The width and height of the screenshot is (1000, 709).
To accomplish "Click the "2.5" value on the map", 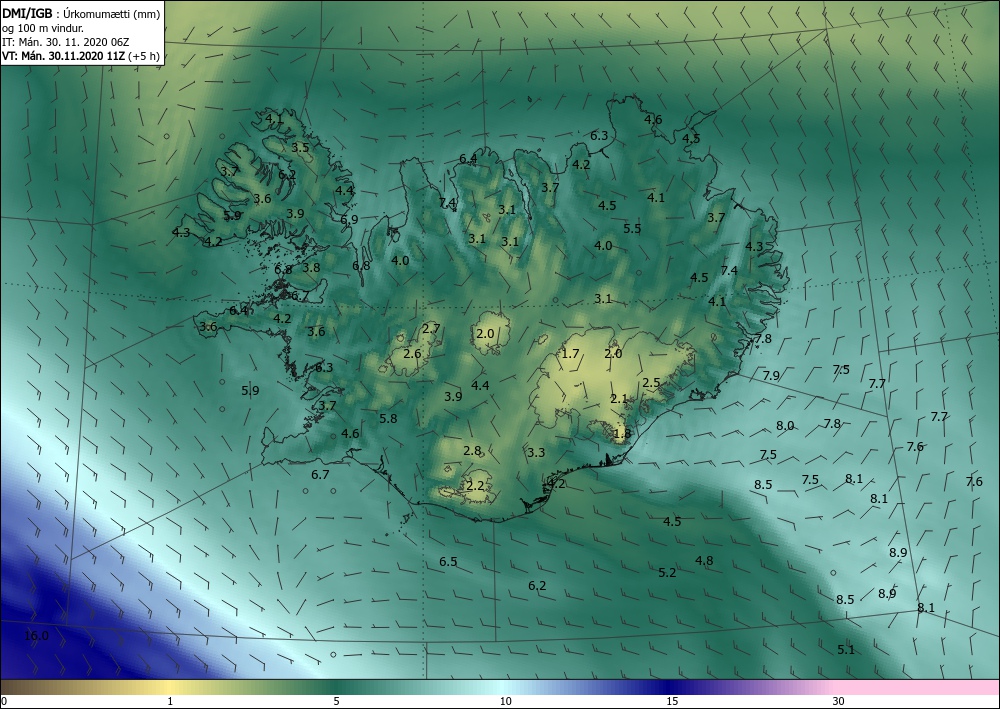I will [651, 383].
